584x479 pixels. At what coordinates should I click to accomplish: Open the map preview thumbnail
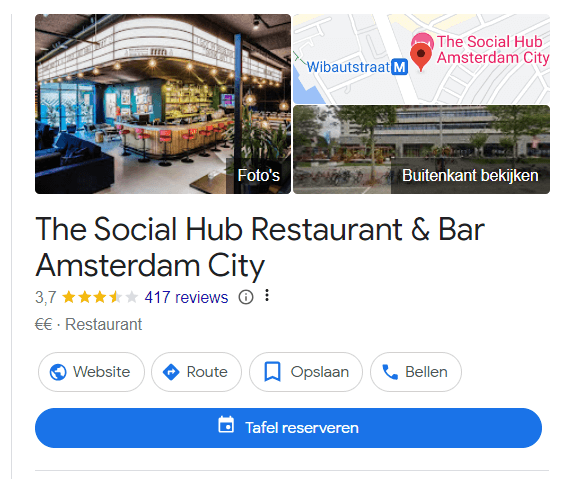point(422,59)
